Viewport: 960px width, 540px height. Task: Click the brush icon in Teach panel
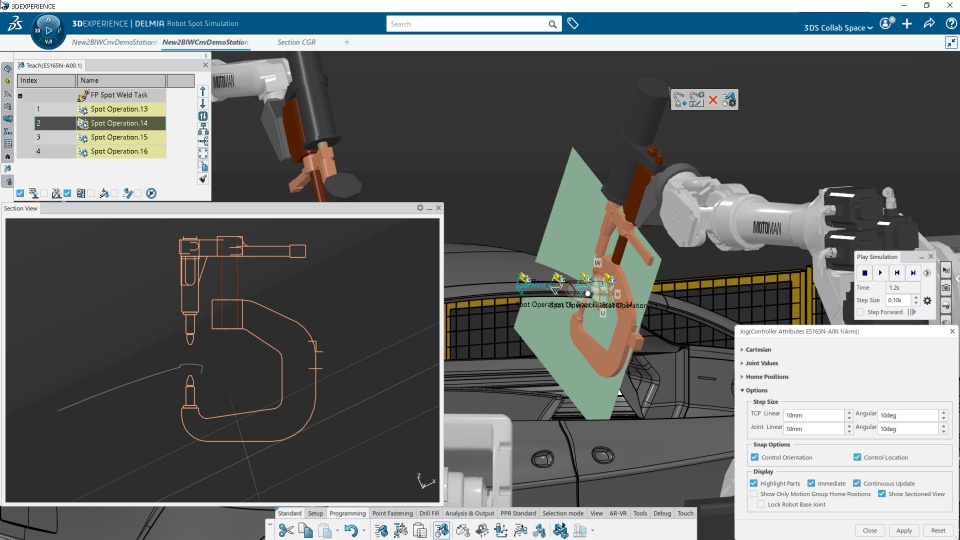[x=203, y=179]
